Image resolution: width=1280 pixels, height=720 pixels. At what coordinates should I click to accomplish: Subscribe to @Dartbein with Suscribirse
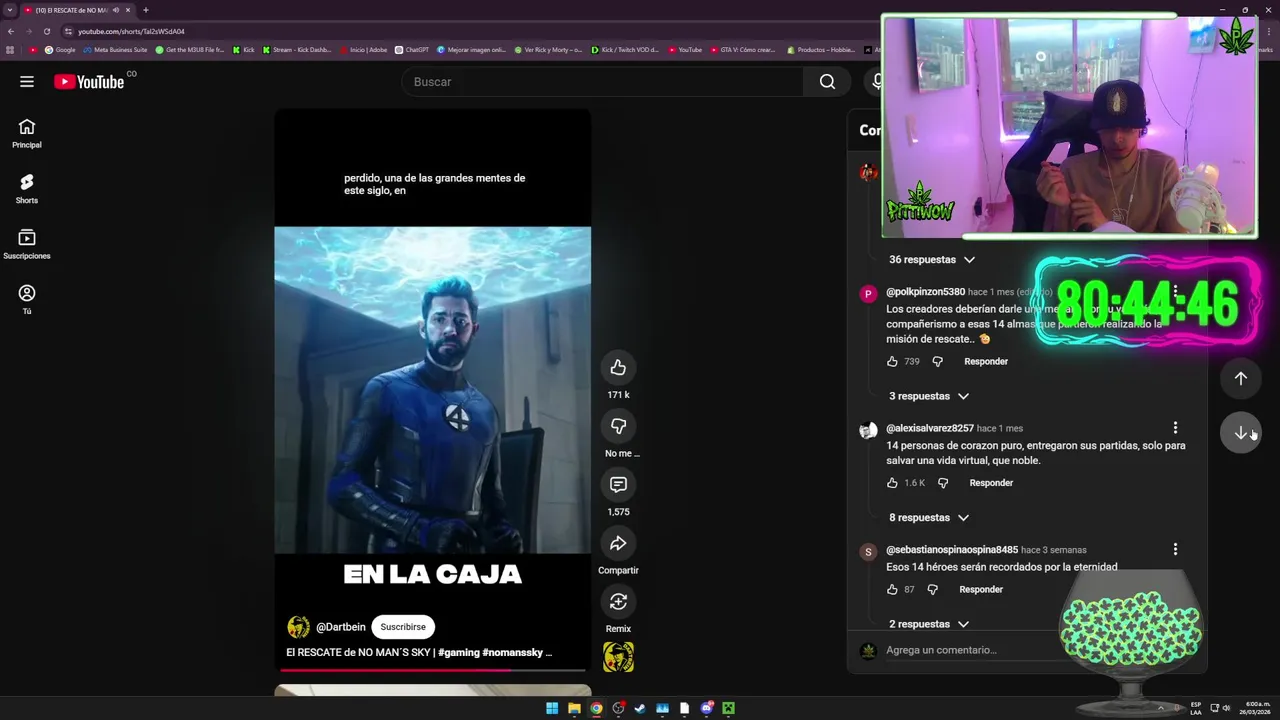pos(403,627)
